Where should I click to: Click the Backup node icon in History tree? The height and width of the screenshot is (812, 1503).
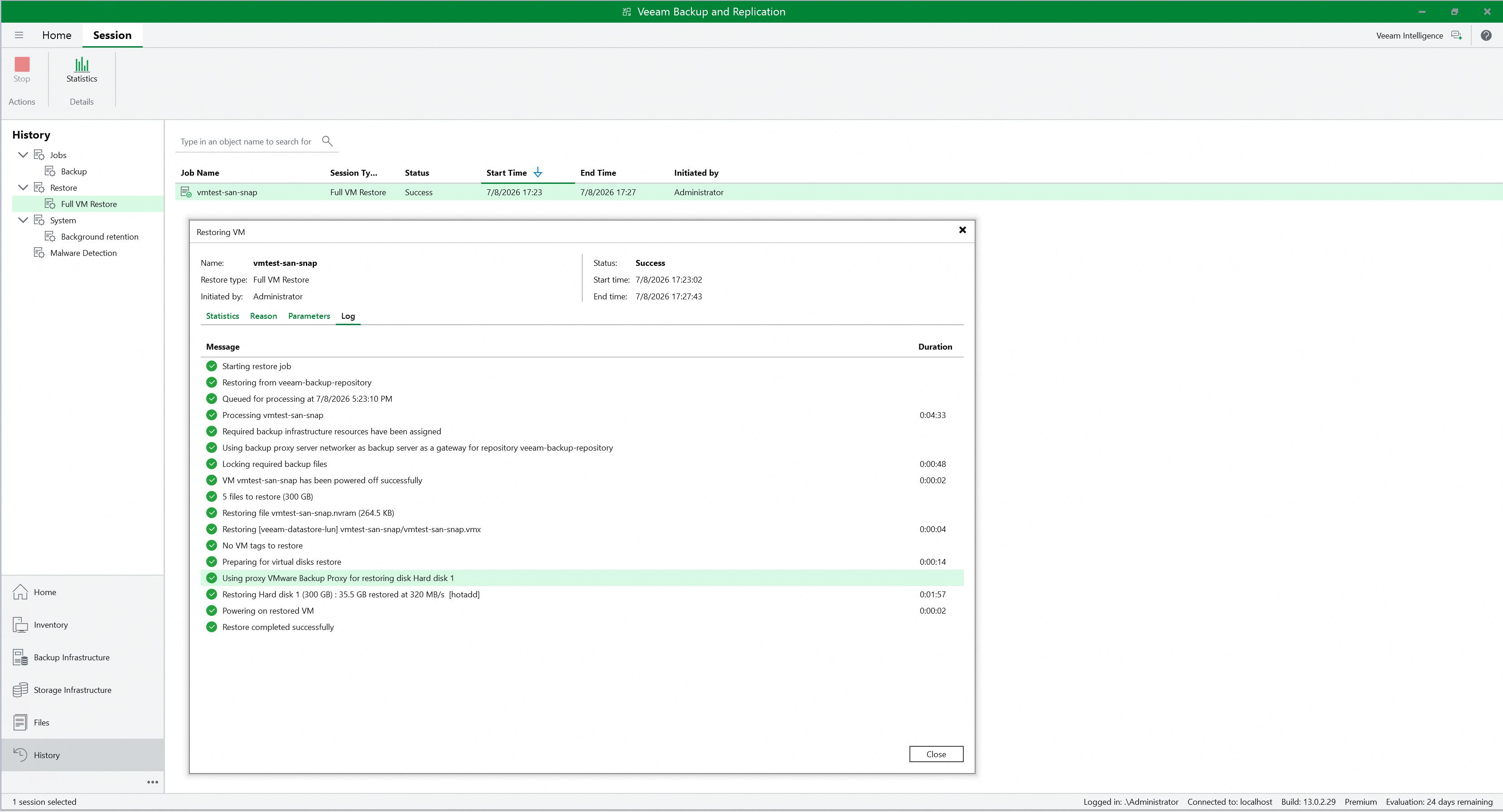click(50, 171)
